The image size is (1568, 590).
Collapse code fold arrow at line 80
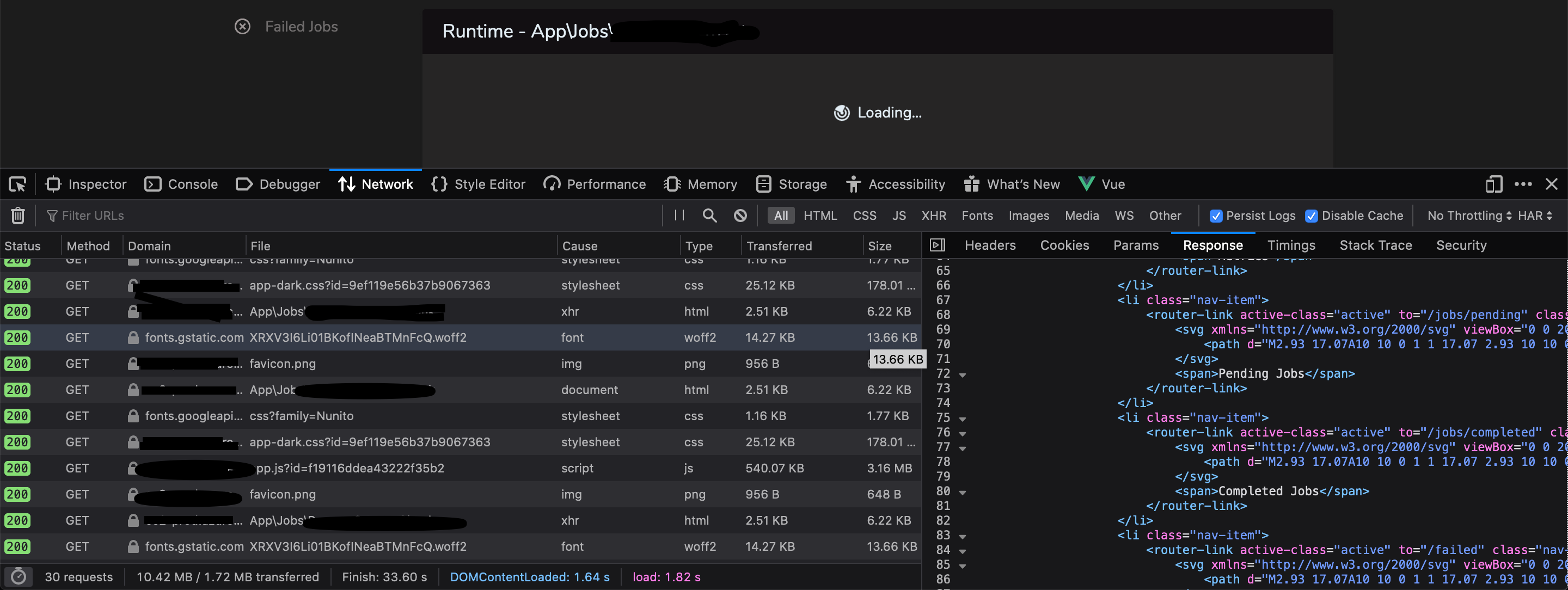click(x=963, y=492)
